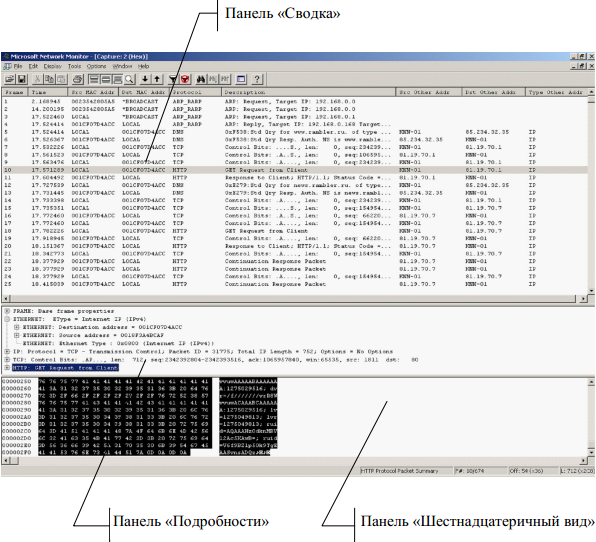Screen dimensions: 596x542
Task: Click the Description column header
Action: pos(308,92)
